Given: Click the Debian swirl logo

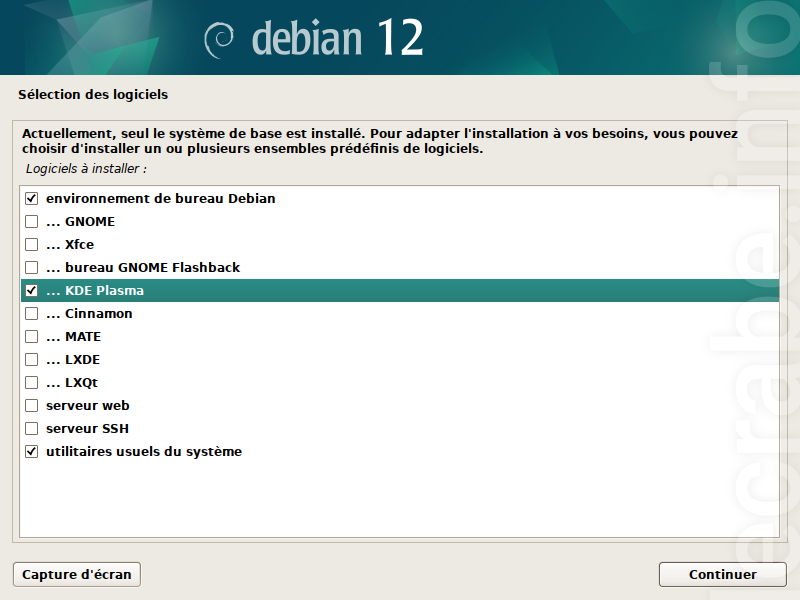Looking at the screenshot, I should point(219,40).
